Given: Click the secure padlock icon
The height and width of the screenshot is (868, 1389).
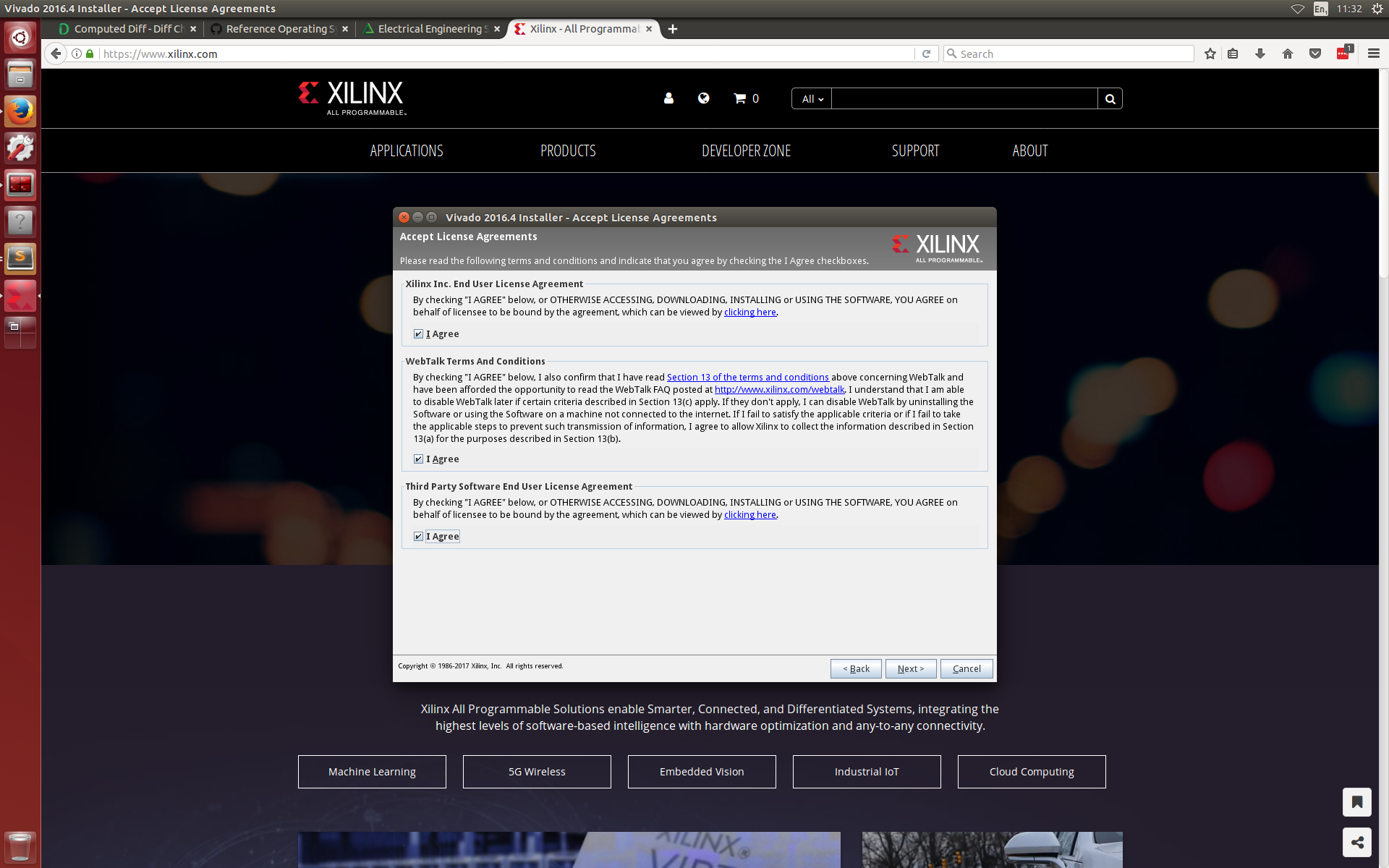Looking at the screenshot, I should click(90, 54).
